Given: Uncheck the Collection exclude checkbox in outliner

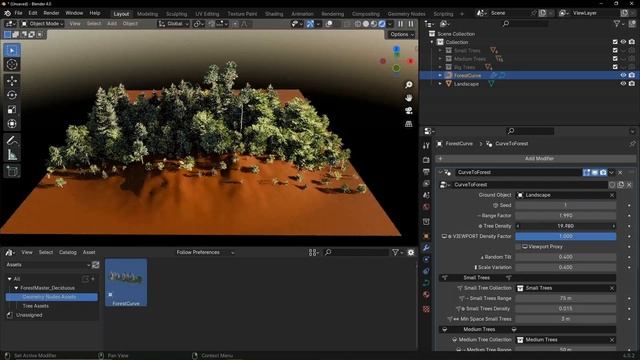Looking at the screenshot, I should pos(615,42).
